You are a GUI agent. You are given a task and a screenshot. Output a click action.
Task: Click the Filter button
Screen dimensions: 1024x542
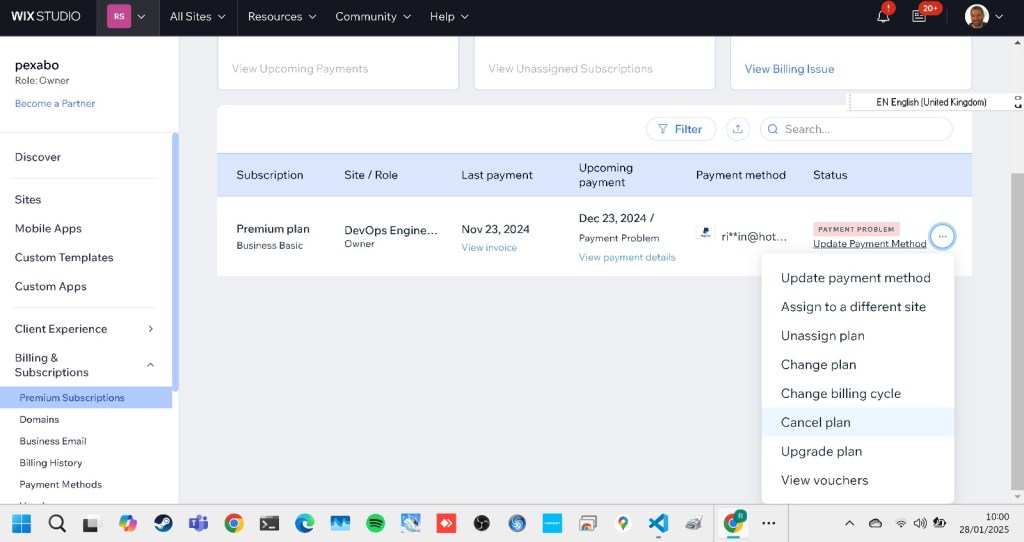click(680, 129)
